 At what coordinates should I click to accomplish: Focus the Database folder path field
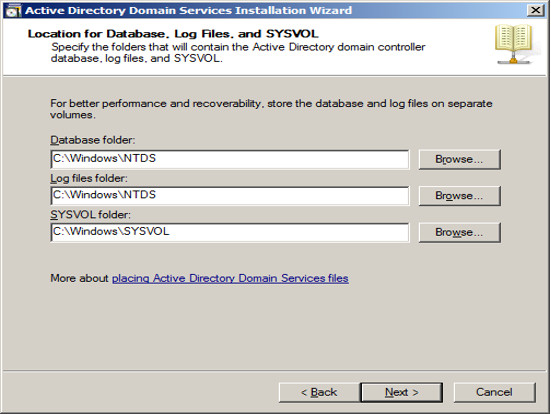230,159
